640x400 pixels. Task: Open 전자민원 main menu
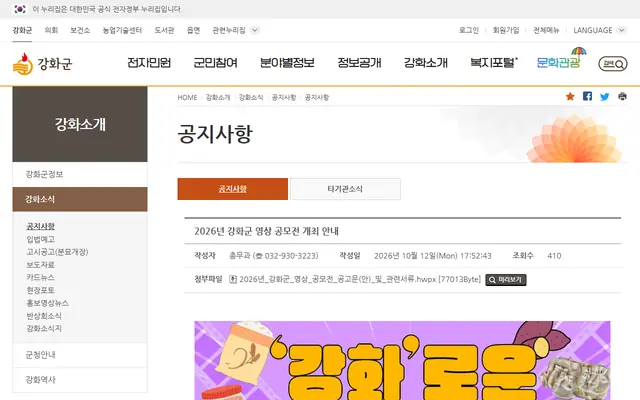pos(149,63)
